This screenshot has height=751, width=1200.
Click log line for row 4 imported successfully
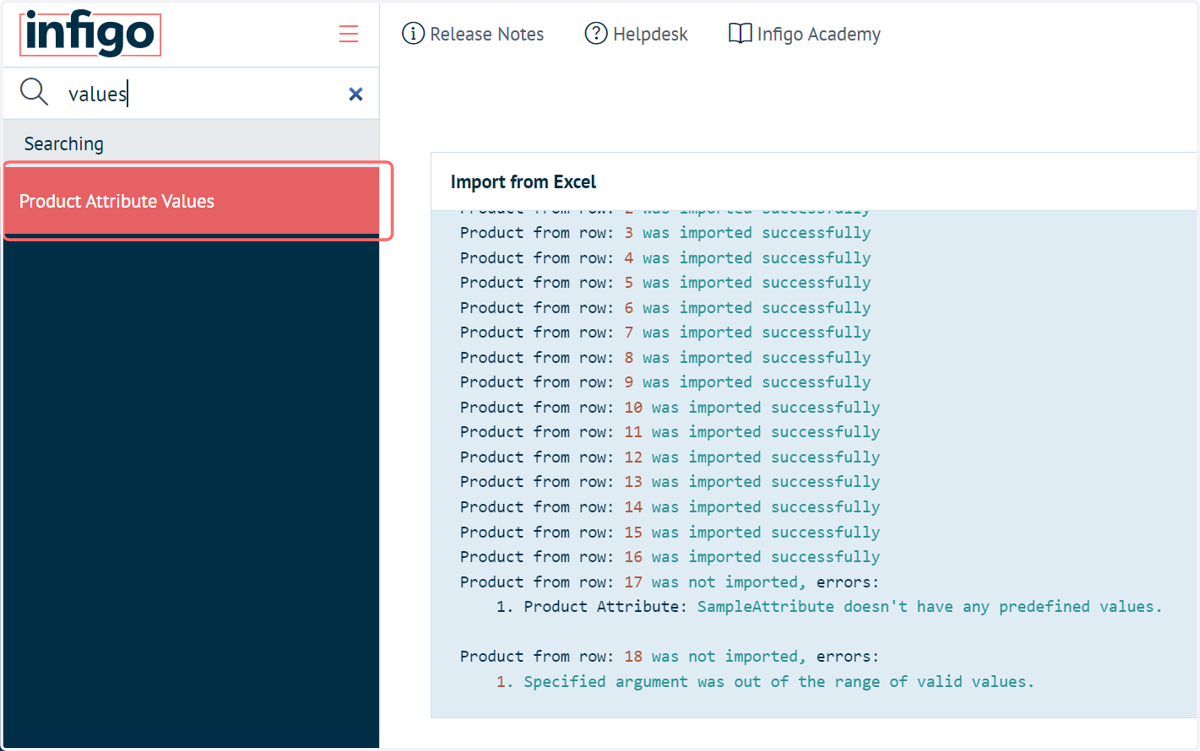(x=665, y=258)
